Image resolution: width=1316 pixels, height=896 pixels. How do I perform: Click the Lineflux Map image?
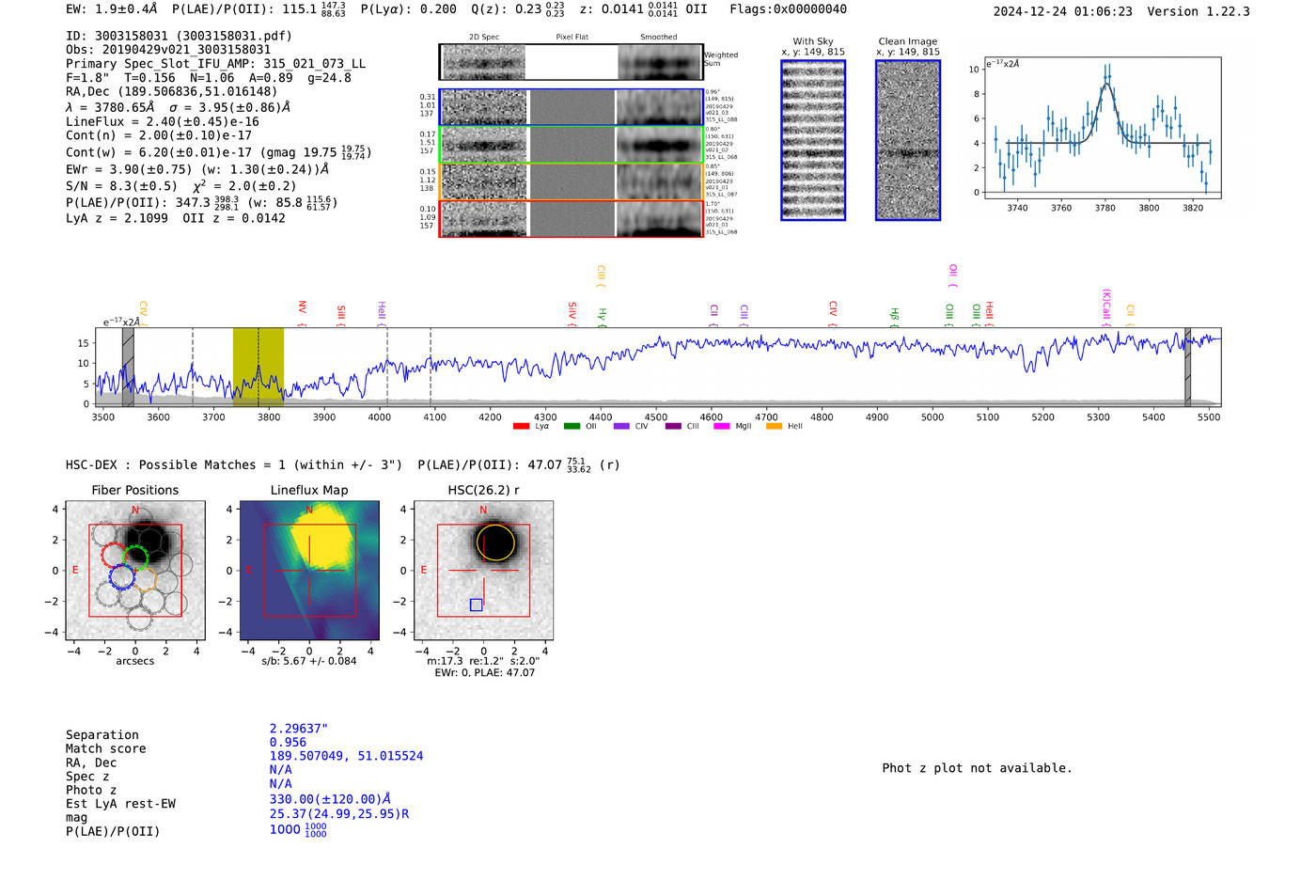309,571
